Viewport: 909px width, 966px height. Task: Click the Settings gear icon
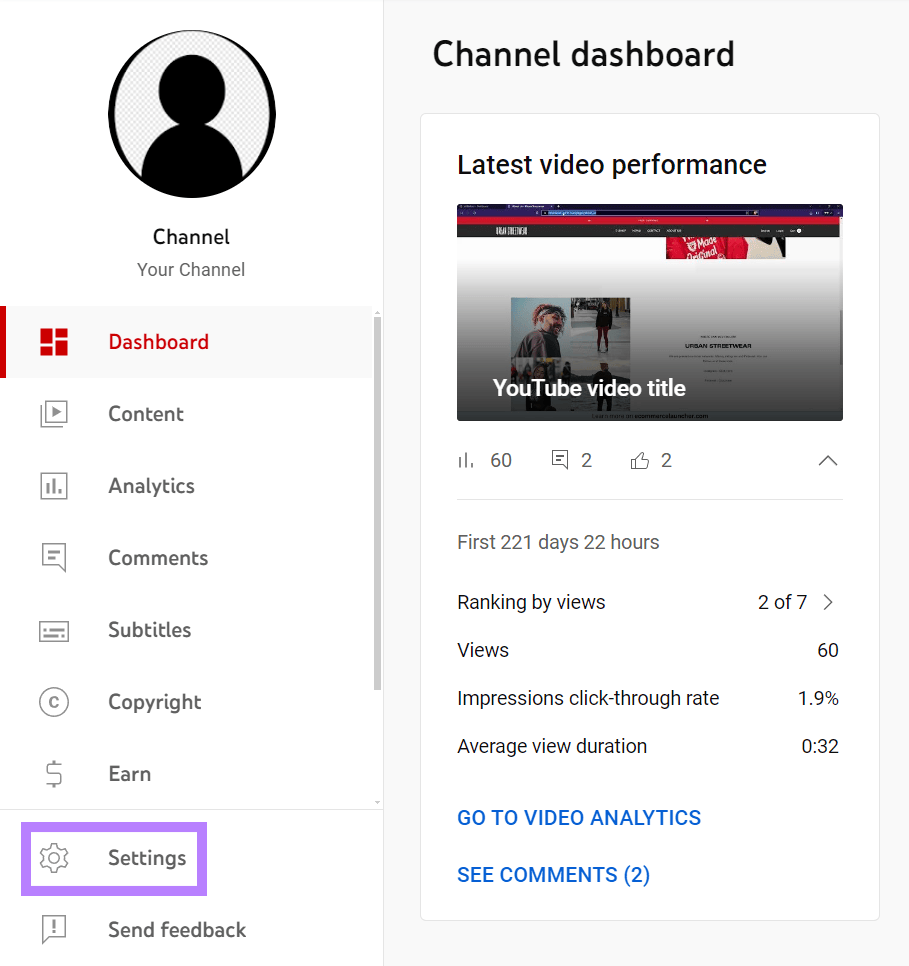coord(53,858)
